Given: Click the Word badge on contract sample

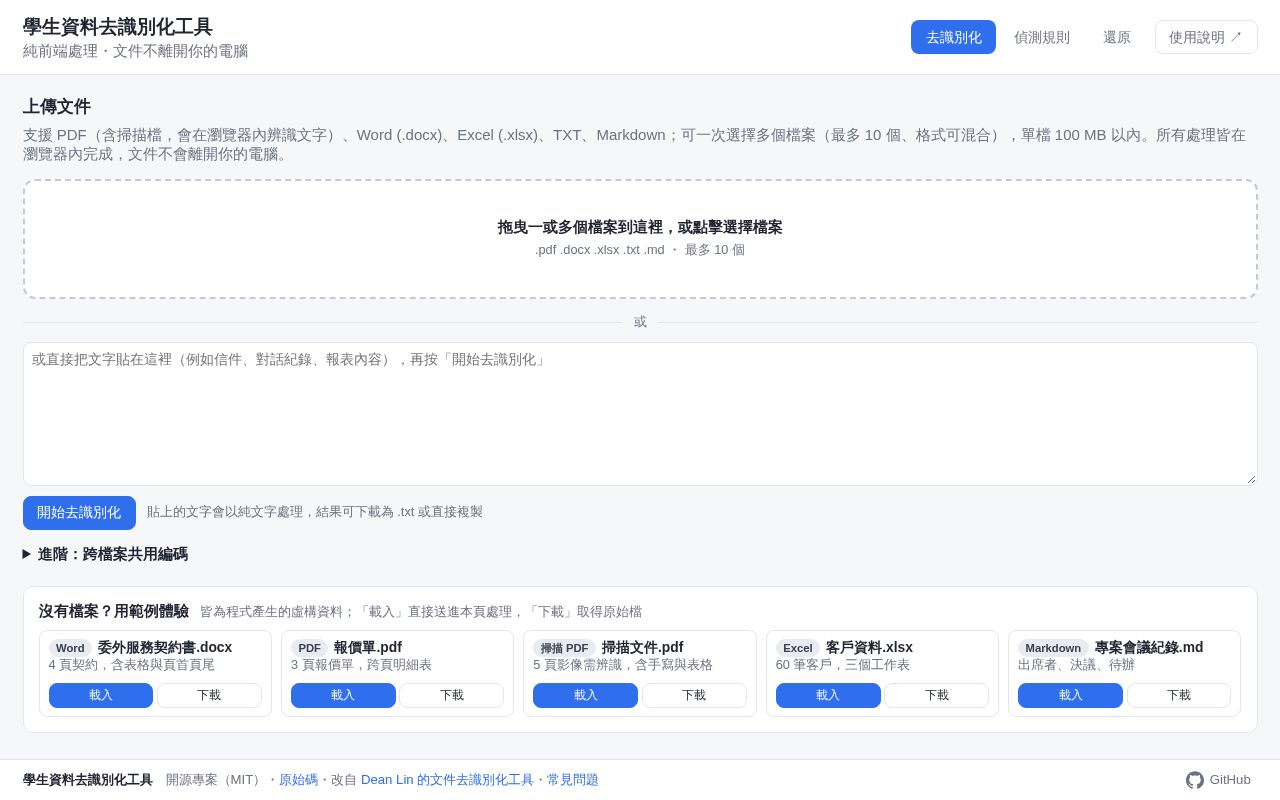Looking at the screenshot, I should point(70,648).
